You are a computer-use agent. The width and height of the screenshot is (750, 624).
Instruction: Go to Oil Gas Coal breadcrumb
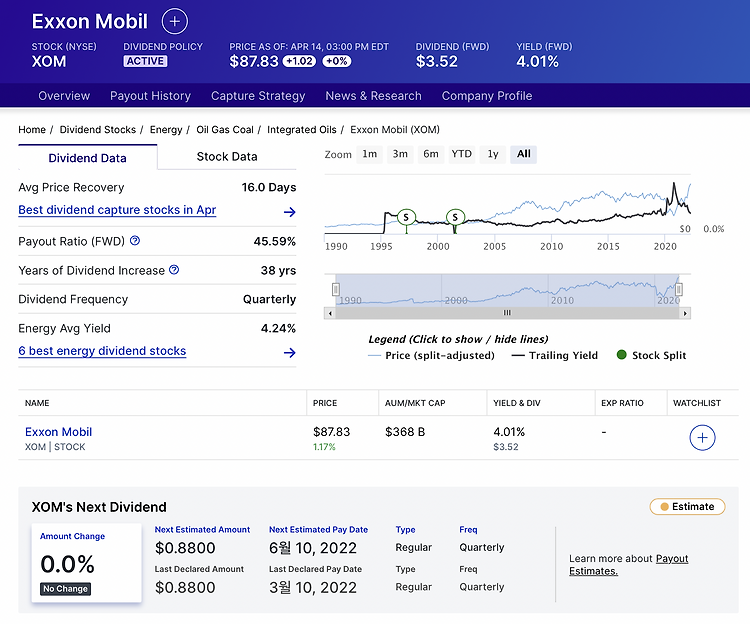pos(225,130)
